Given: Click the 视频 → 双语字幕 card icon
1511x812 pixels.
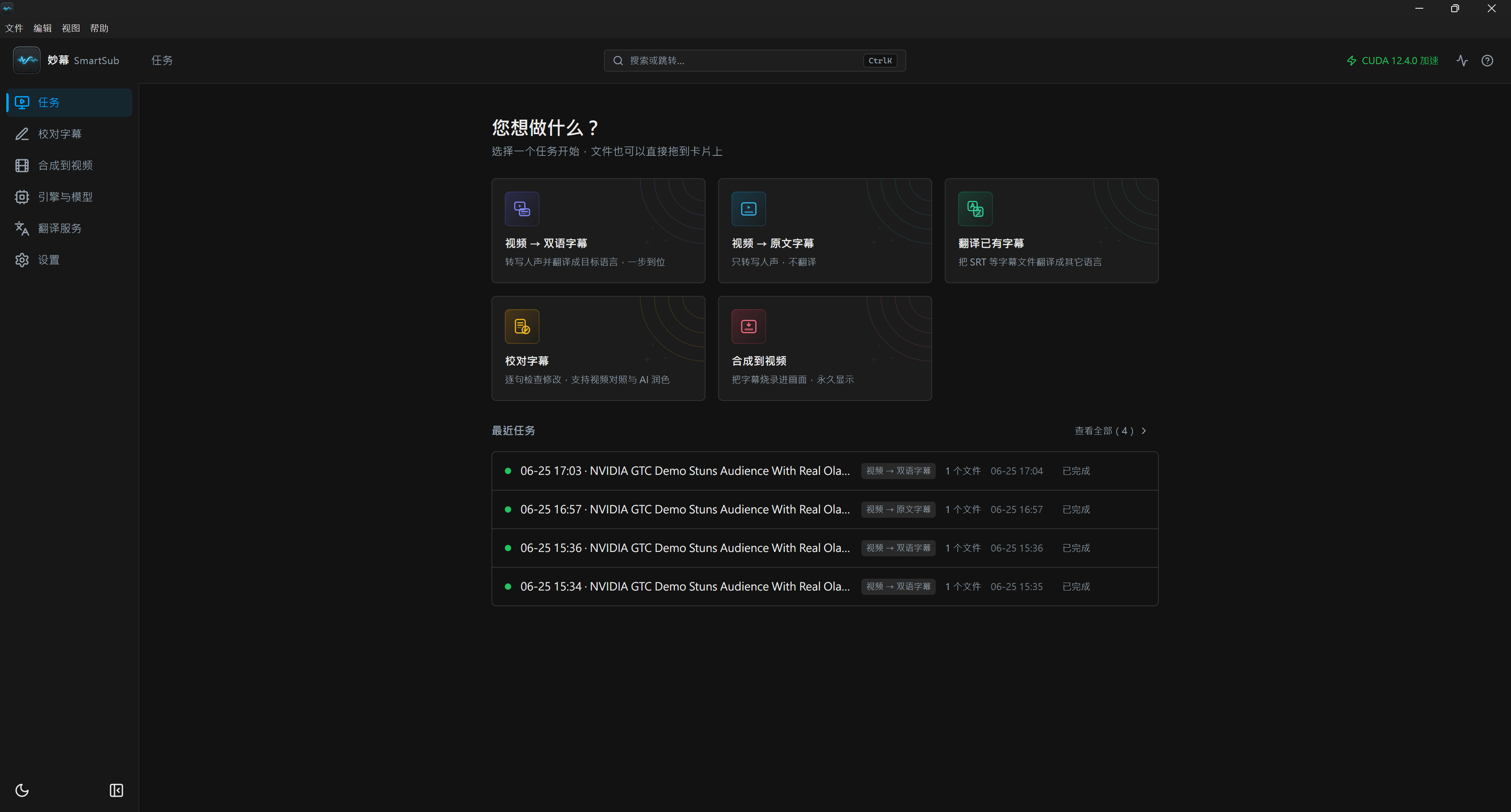Looking at the screenshot, I should 521,209.
